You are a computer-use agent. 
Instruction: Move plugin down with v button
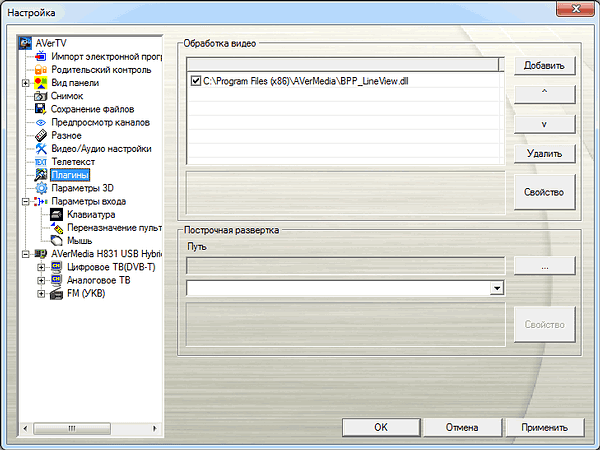coord(545,124)
